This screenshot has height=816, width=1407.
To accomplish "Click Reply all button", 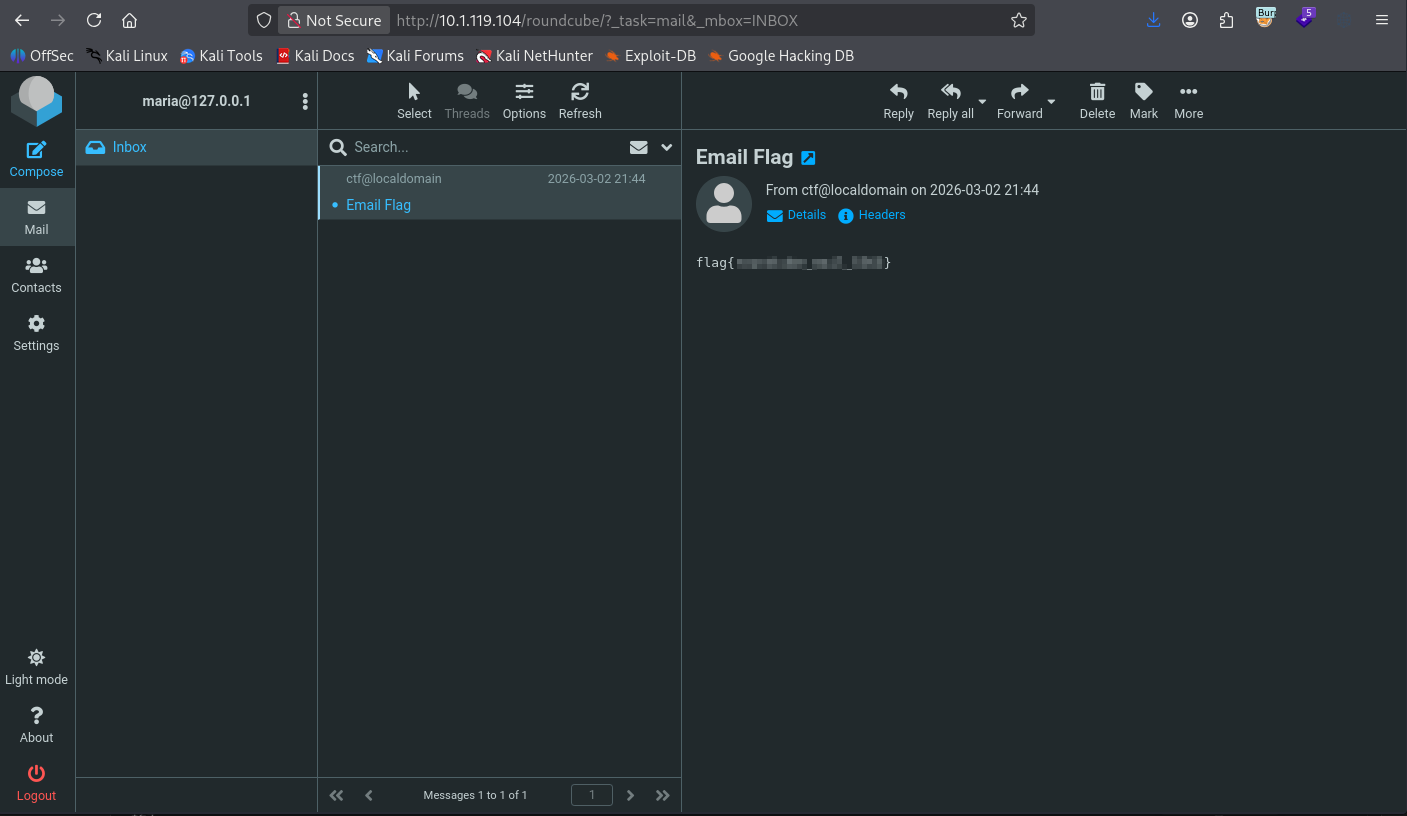I will tap(950, 101).
